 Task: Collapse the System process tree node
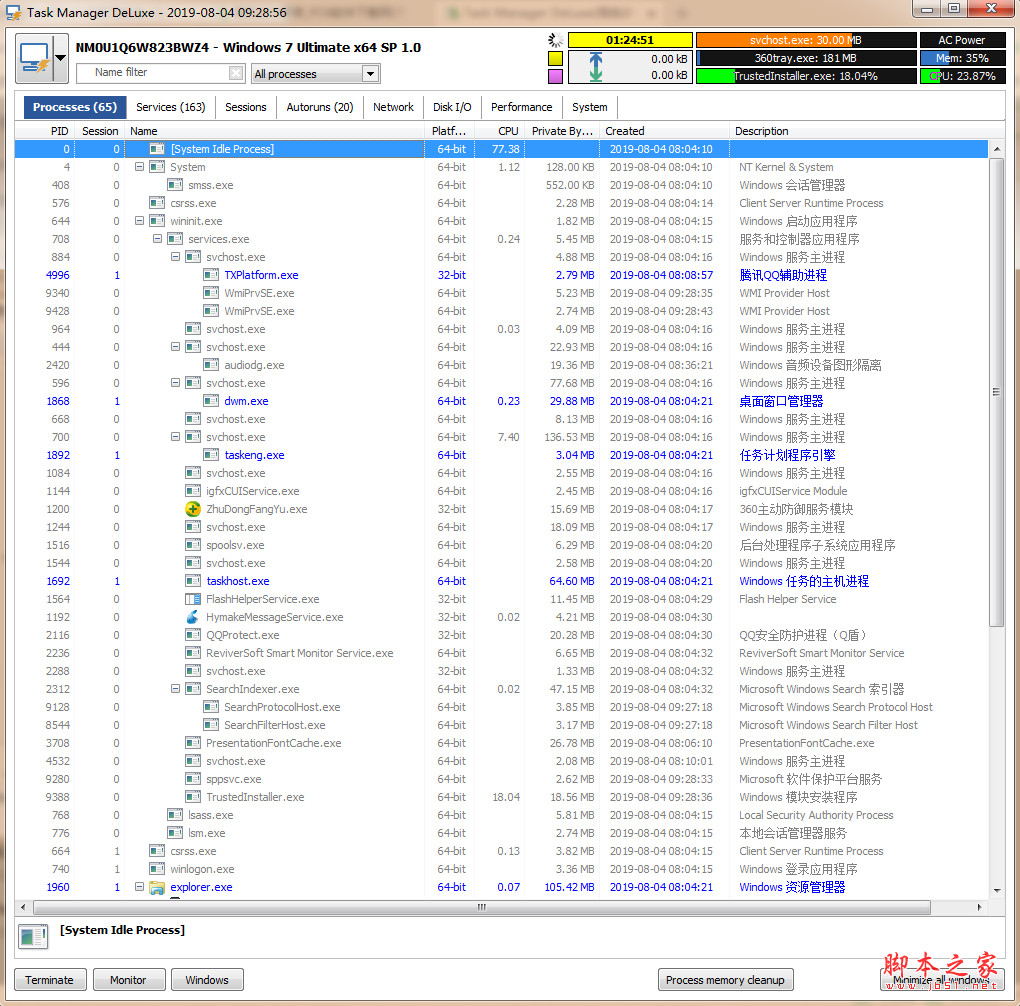coord(139,167)
